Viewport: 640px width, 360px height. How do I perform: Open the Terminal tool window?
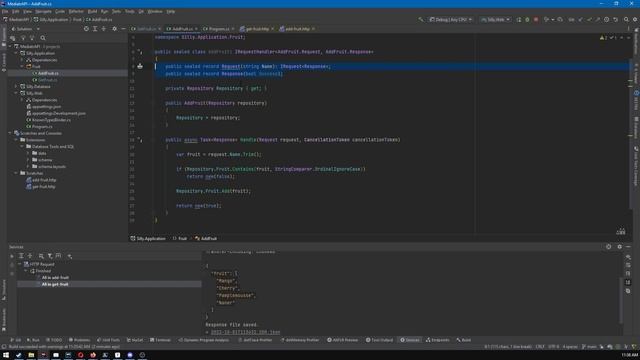point(160,340)
